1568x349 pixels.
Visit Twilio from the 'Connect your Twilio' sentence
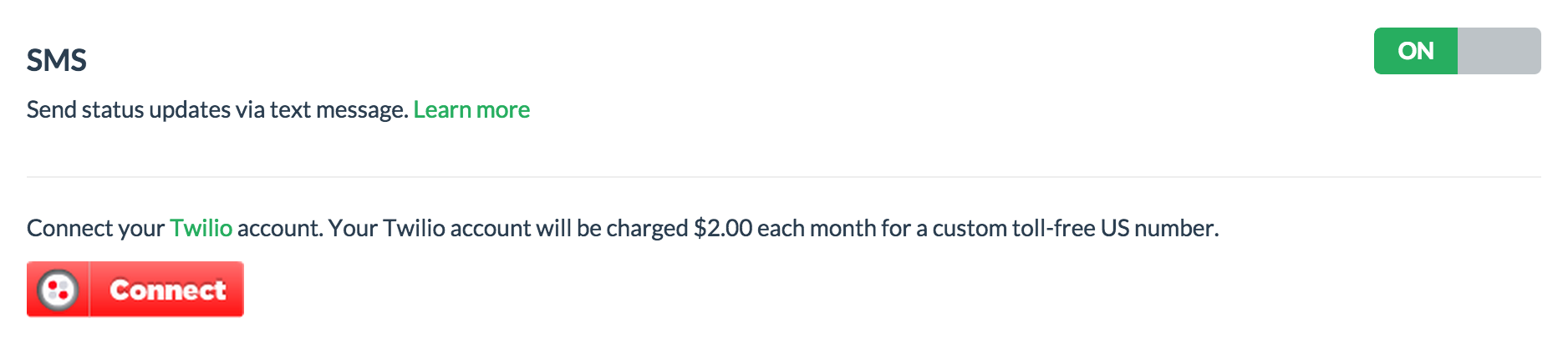[x=201, y=228]
